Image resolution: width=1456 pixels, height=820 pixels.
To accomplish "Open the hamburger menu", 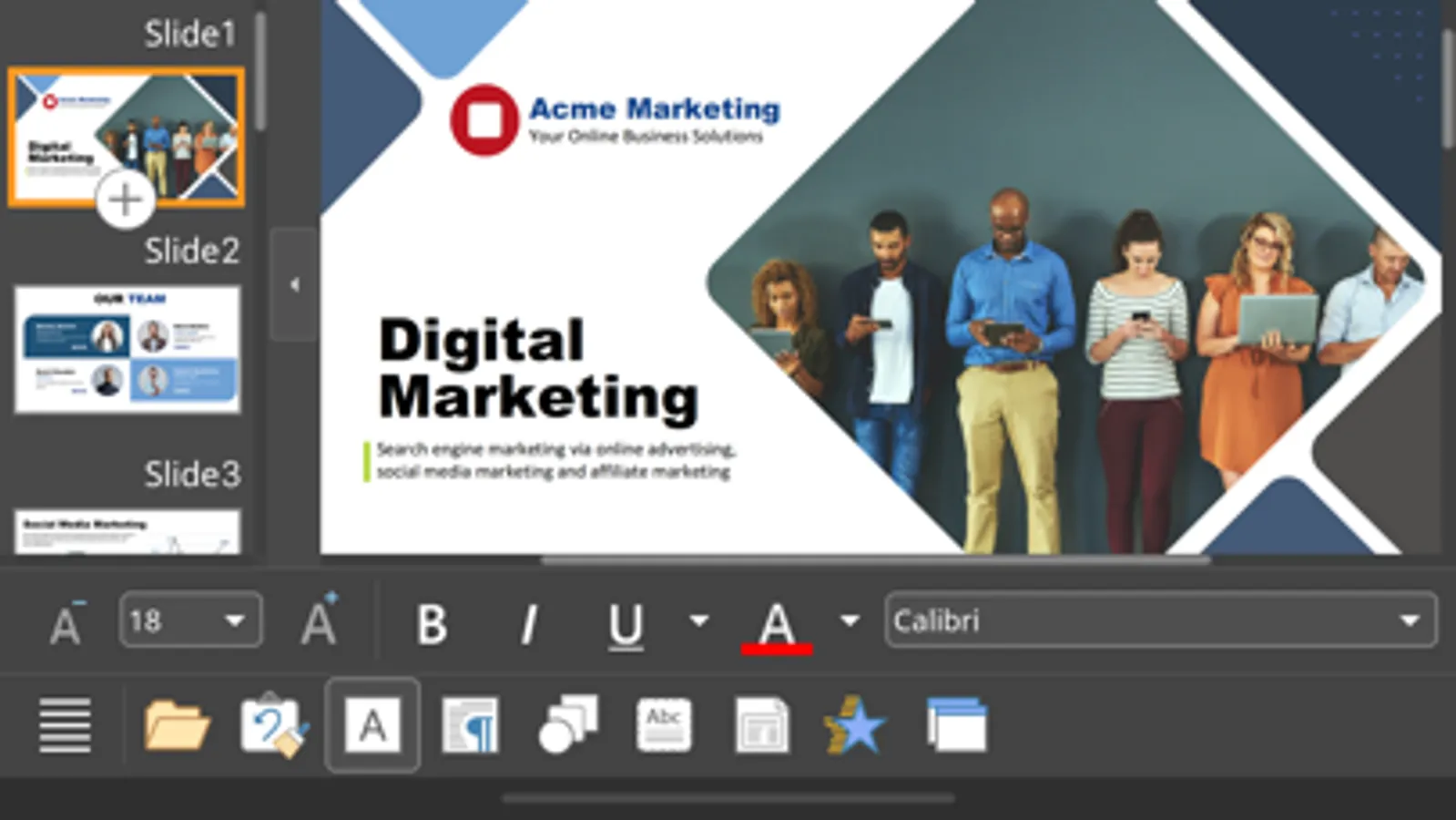I will pyautogui.click(x=65, y=725).
